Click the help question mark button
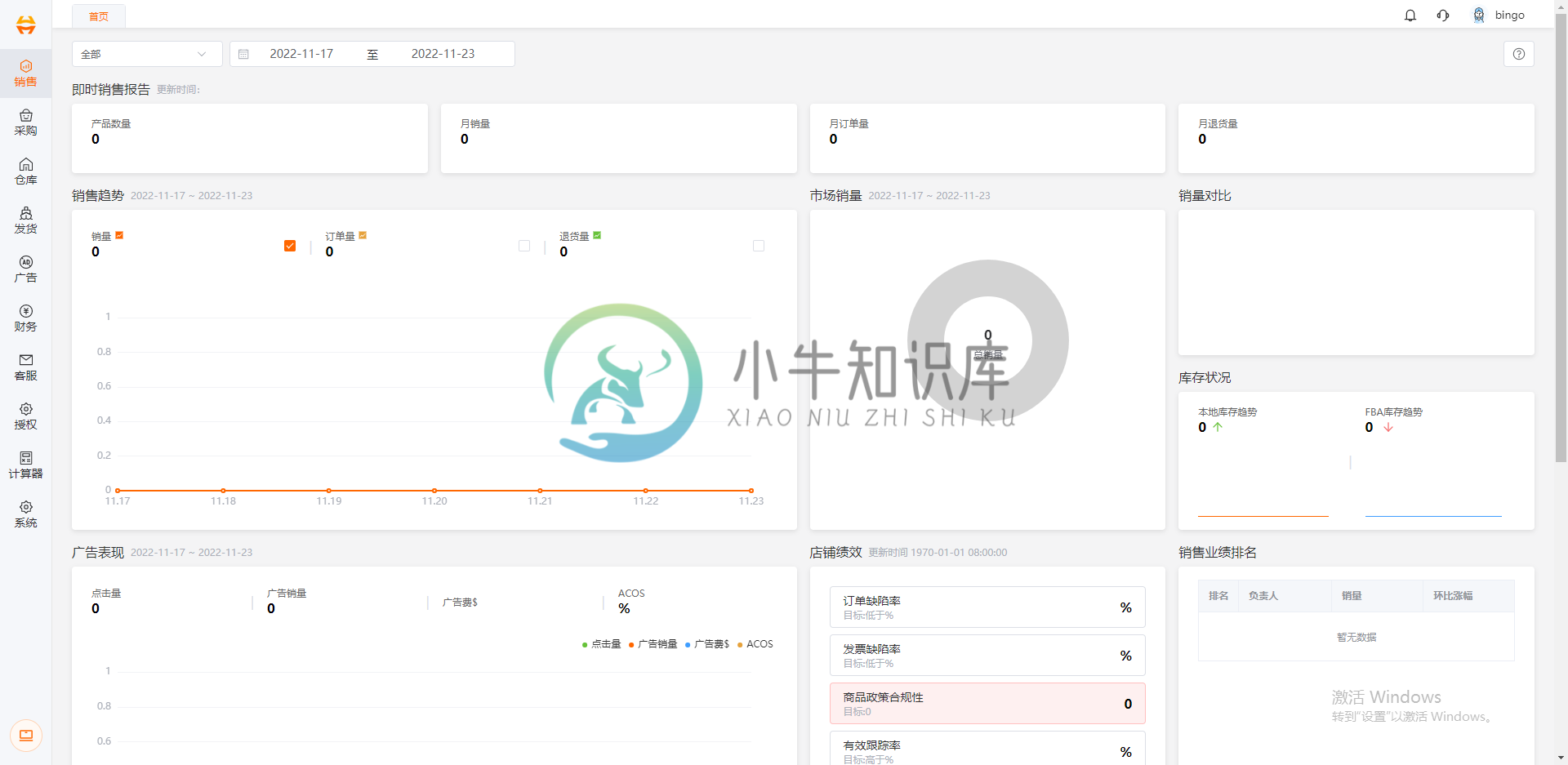 tap(1519, 54)
